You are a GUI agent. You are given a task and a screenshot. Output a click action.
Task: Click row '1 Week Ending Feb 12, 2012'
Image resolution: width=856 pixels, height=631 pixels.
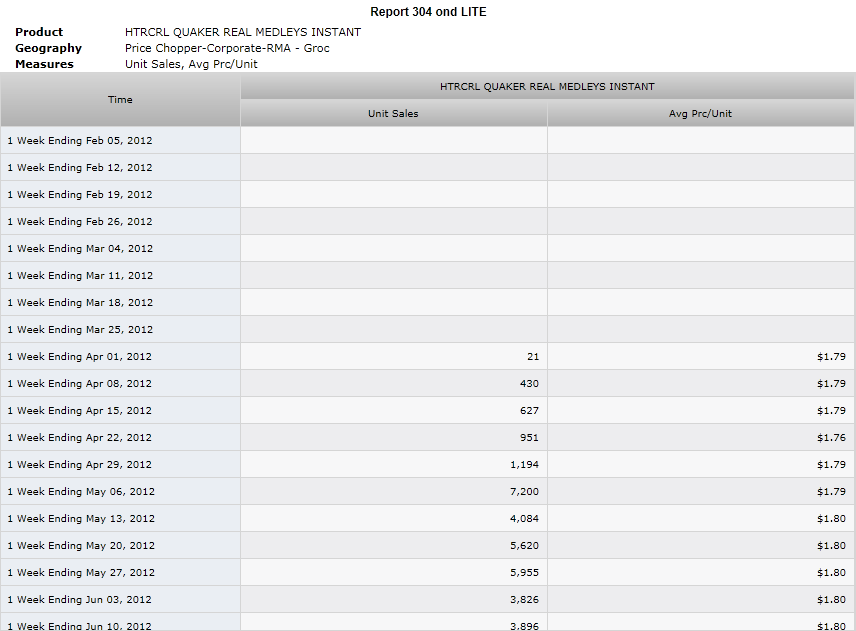point(427,168)
